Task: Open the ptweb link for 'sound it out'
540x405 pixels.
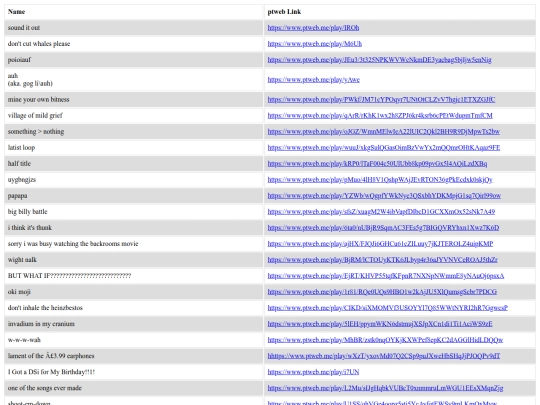Action: (313, 28)
